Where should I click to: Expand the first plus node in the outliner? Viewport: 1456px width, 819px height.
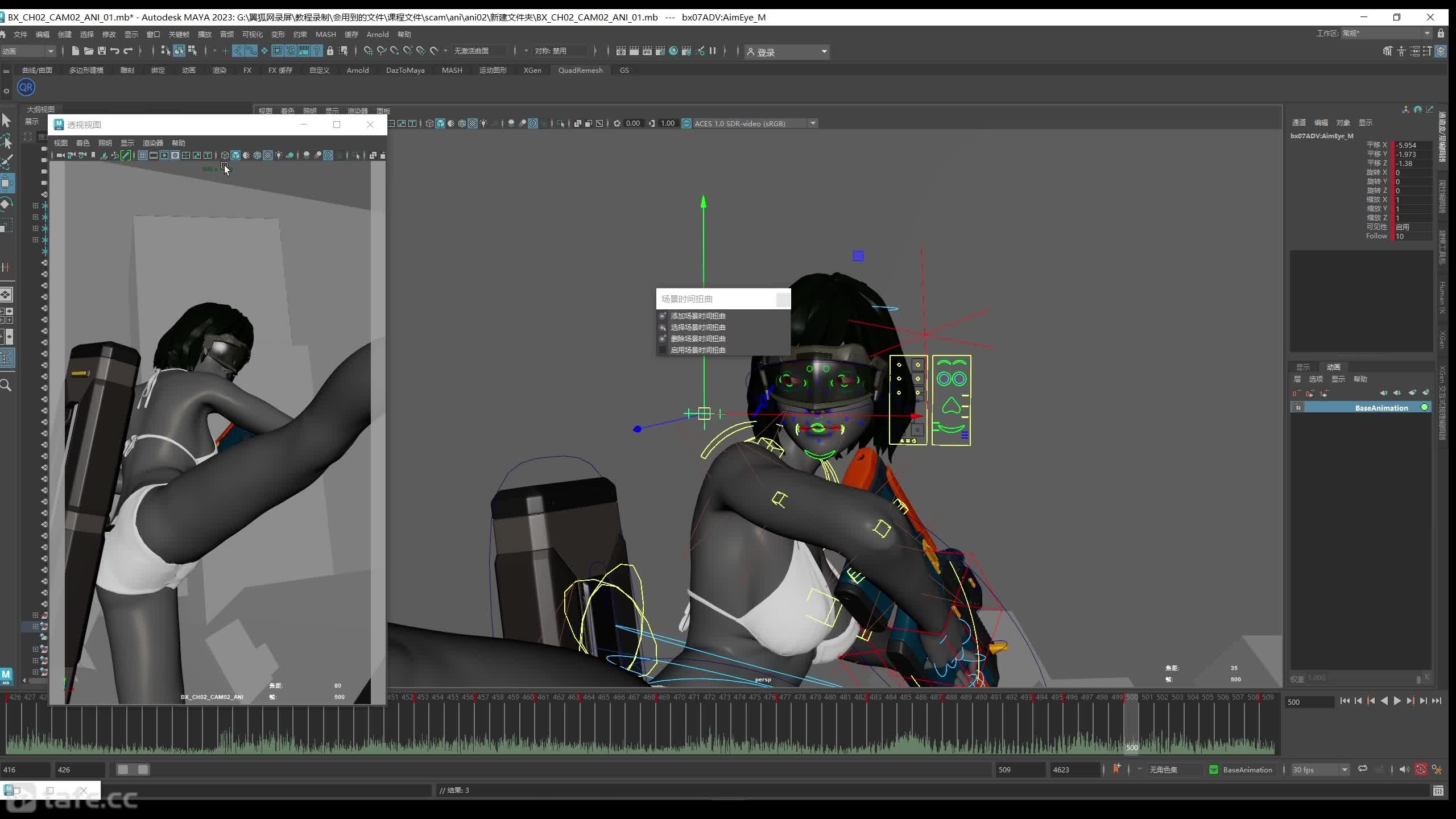pos(35,205)
